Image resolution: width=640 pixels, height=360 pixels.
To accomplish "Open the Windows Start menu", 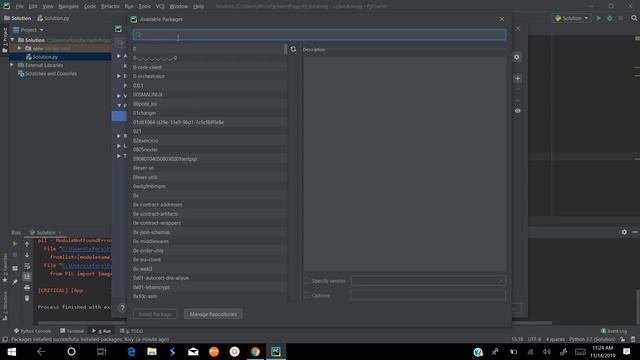I will click(11, 352).
